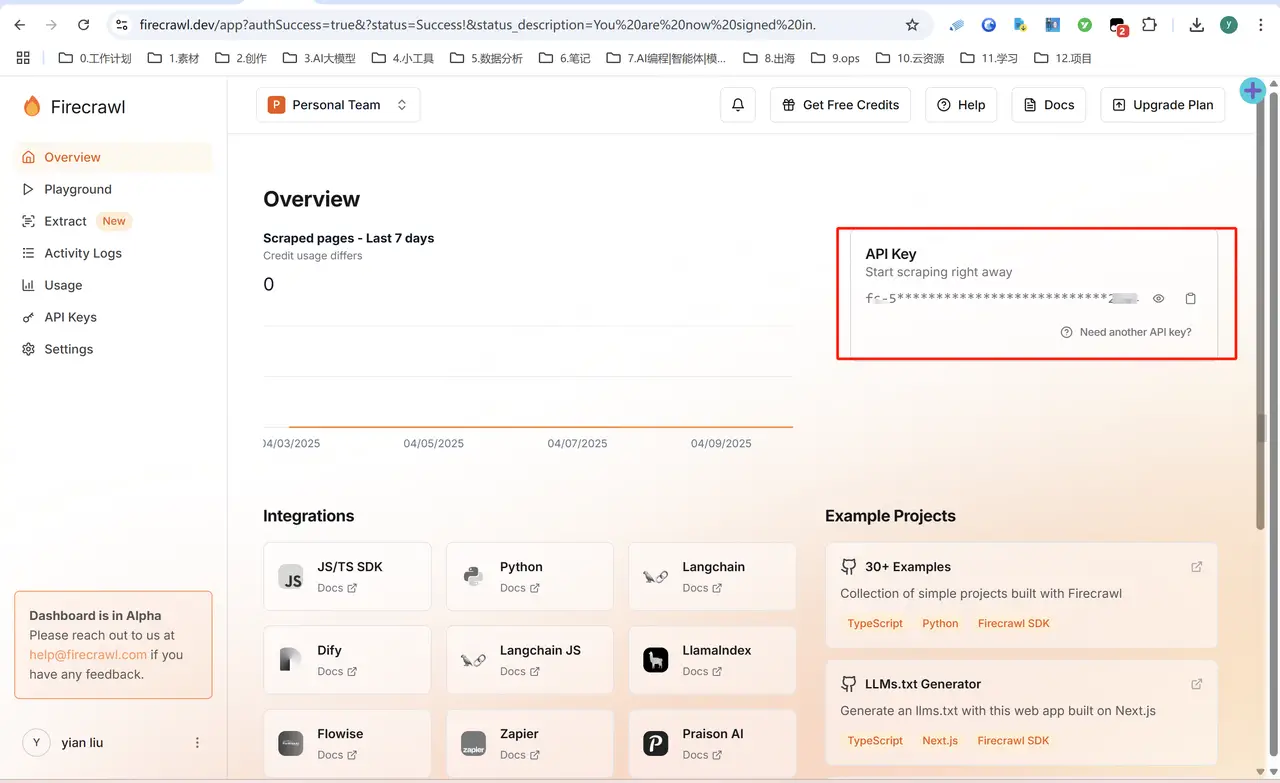Reload the page in Chrome
The height and width of the screenshot is (783, 1280).
pyautogui.click(x=83, y=25)
